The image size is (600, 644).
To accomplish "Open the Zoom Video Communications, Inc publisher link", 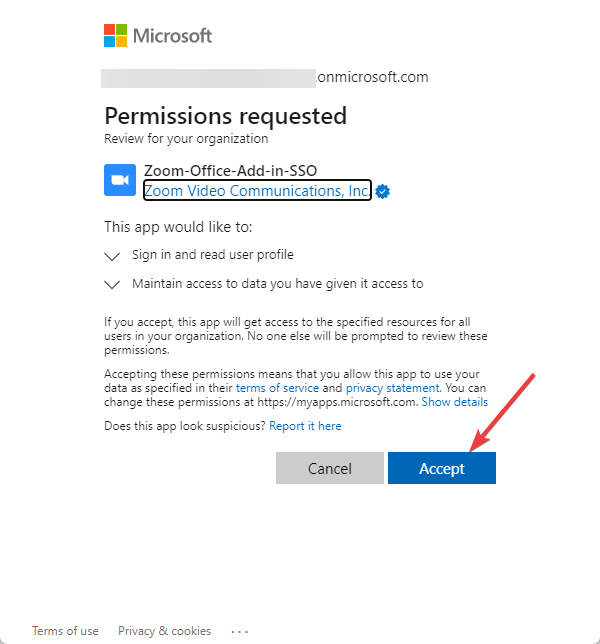I will 257,190.
